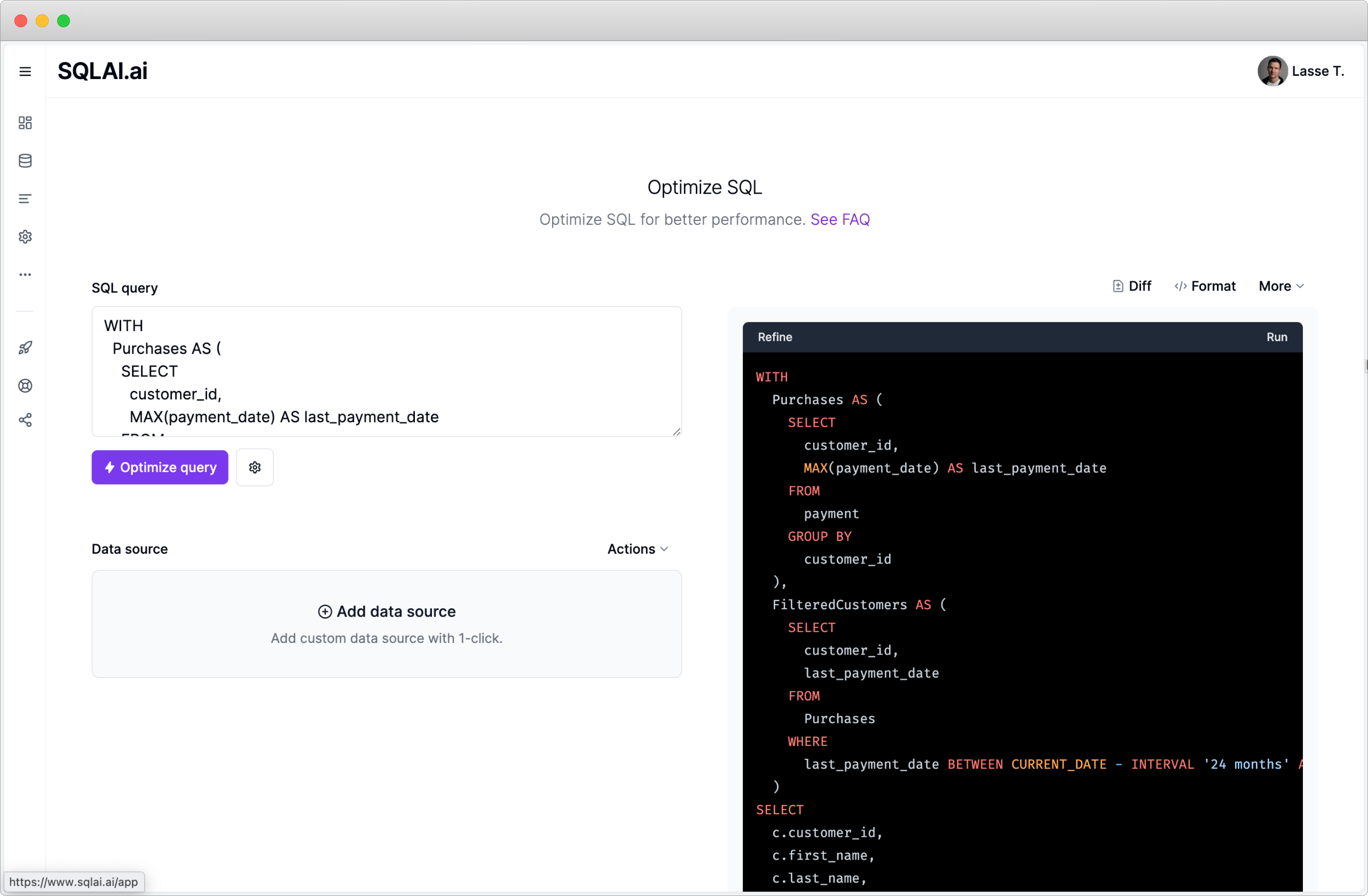Image resolution: width=1368 pixels, height=896 pixels.
Task: Click the rocket sidebar icon
Action: [x=25, y=348]
